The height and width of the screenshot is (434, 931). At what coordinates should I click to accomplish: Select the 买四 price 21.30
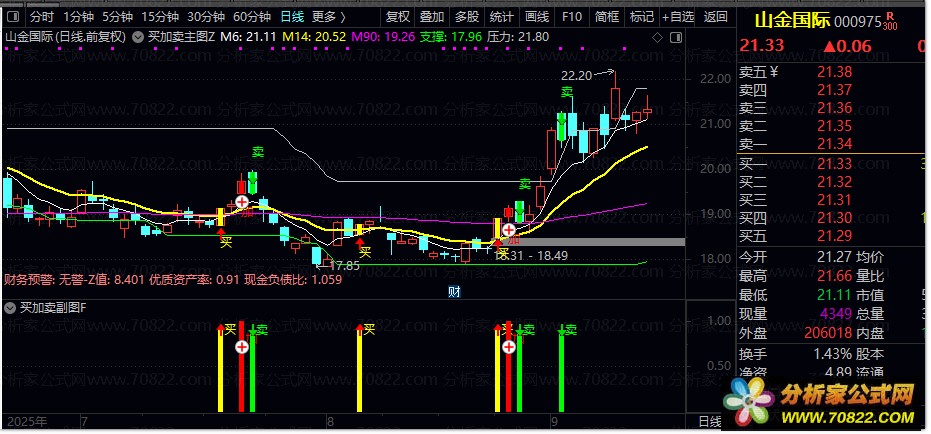(834, 218)
